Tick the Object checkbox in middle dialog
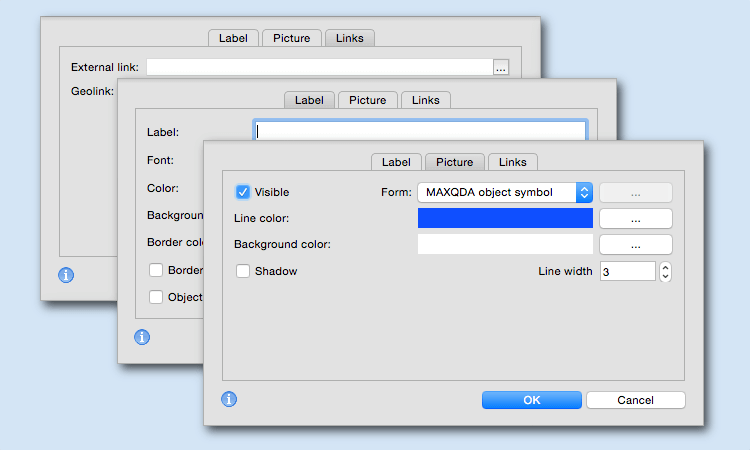Viewport: 750px width, 450px height. tap(156, 297)
